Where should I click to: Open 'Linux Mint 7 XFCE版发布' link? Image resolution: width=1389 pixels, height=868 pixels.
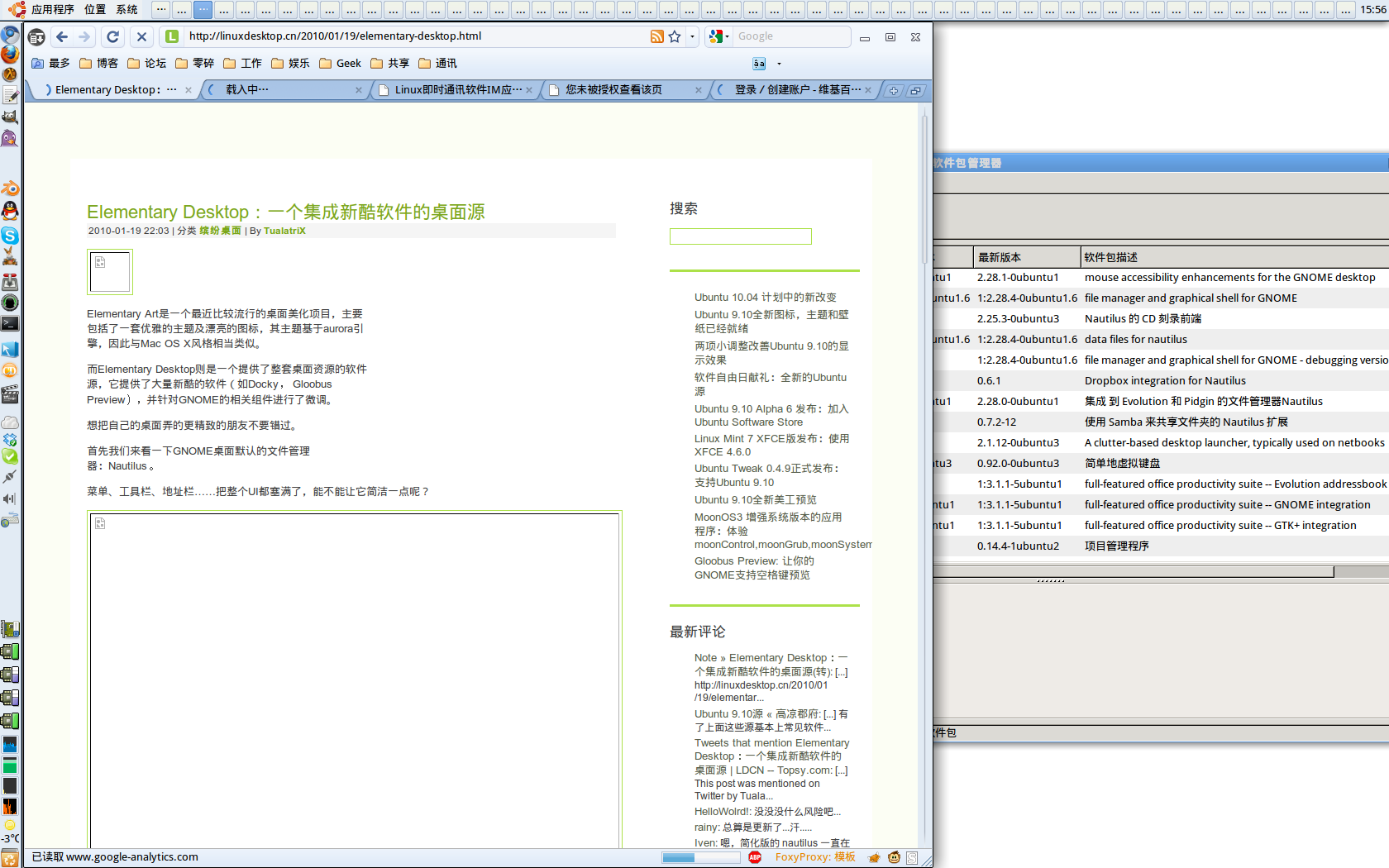coord(771,445)
